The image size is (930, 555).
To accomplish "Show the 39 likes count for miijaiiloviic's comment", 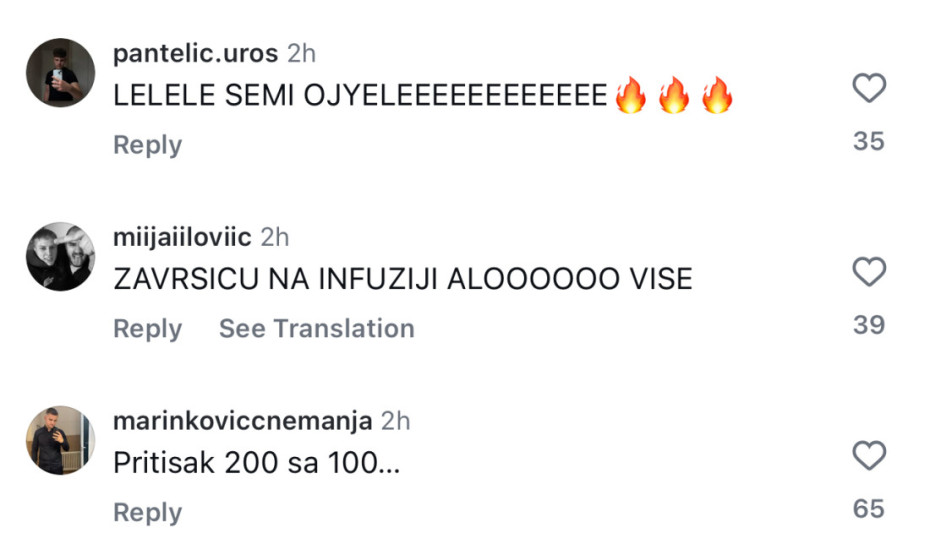I will point(869,324).
